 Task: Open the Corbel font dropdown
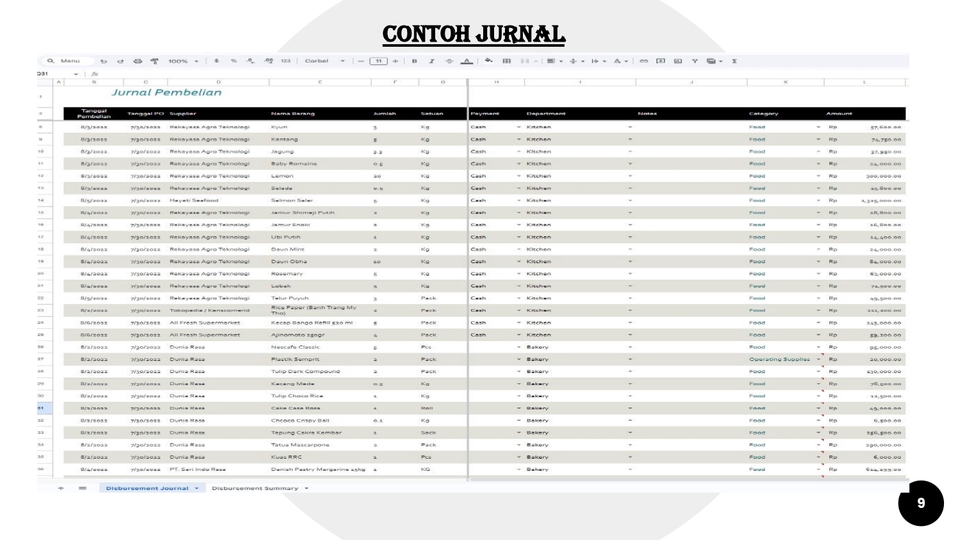pos(324,61)
